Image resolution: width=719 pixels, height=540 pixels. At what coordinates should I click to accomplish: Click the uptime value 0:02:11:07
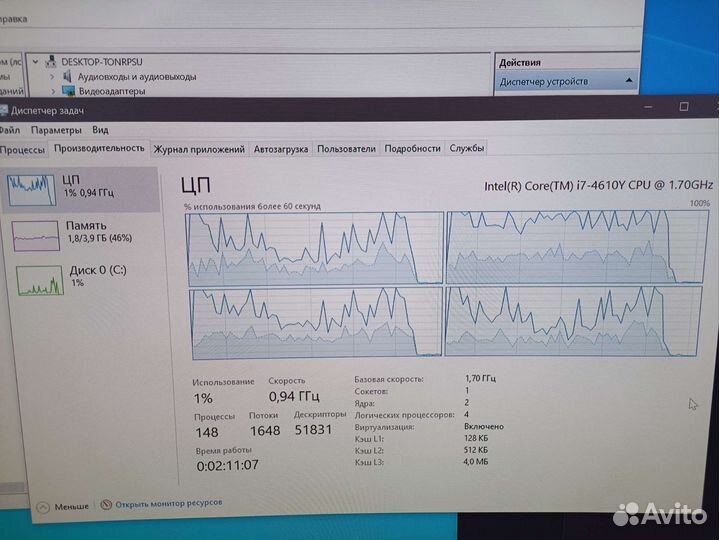228,466
